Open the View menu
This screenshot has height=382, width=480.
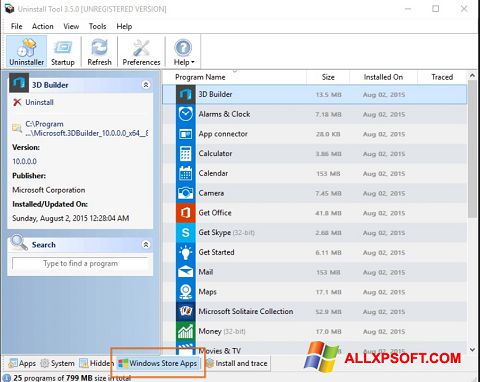(x=71, y=26)
